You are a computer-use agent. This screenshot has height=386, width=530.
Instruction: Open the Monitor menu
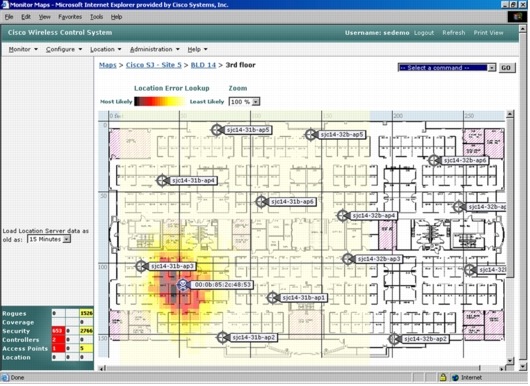23,49
